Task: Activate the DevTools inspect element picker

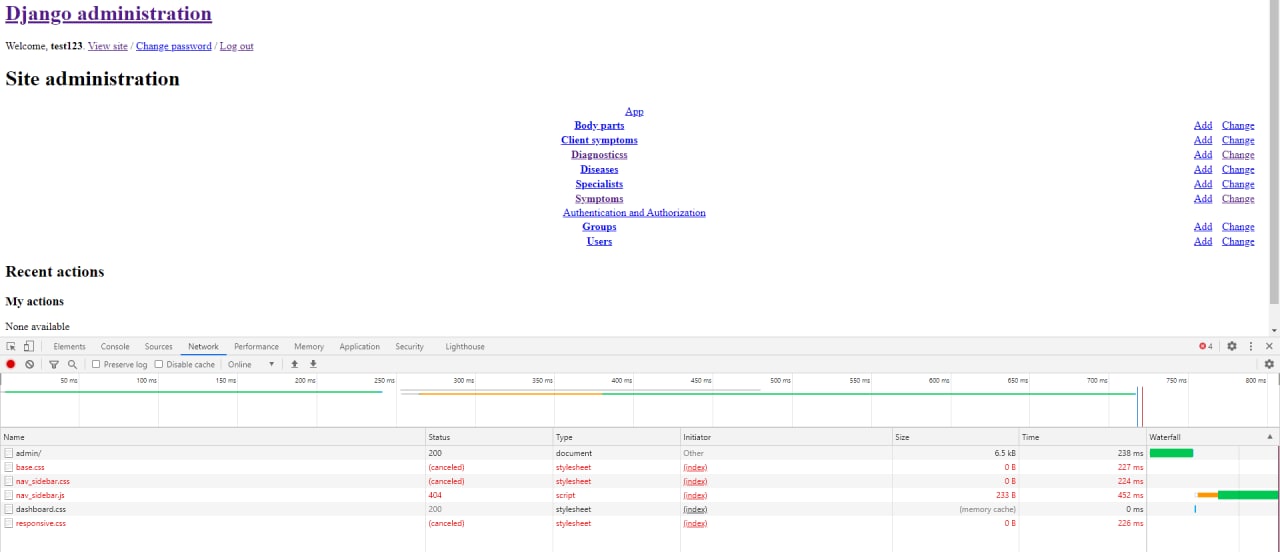Action: (x=11, y=346)
